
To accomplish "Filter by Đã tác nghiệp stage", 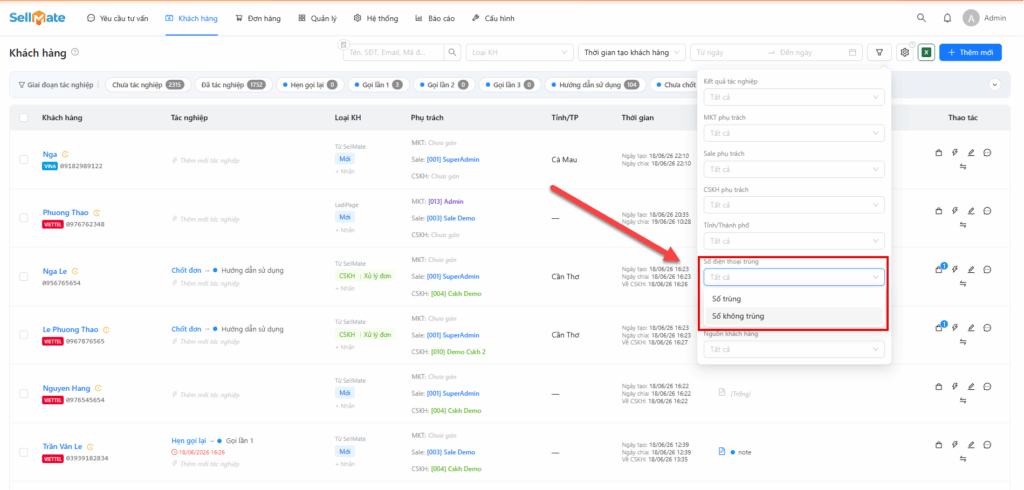I will [233, 84].
